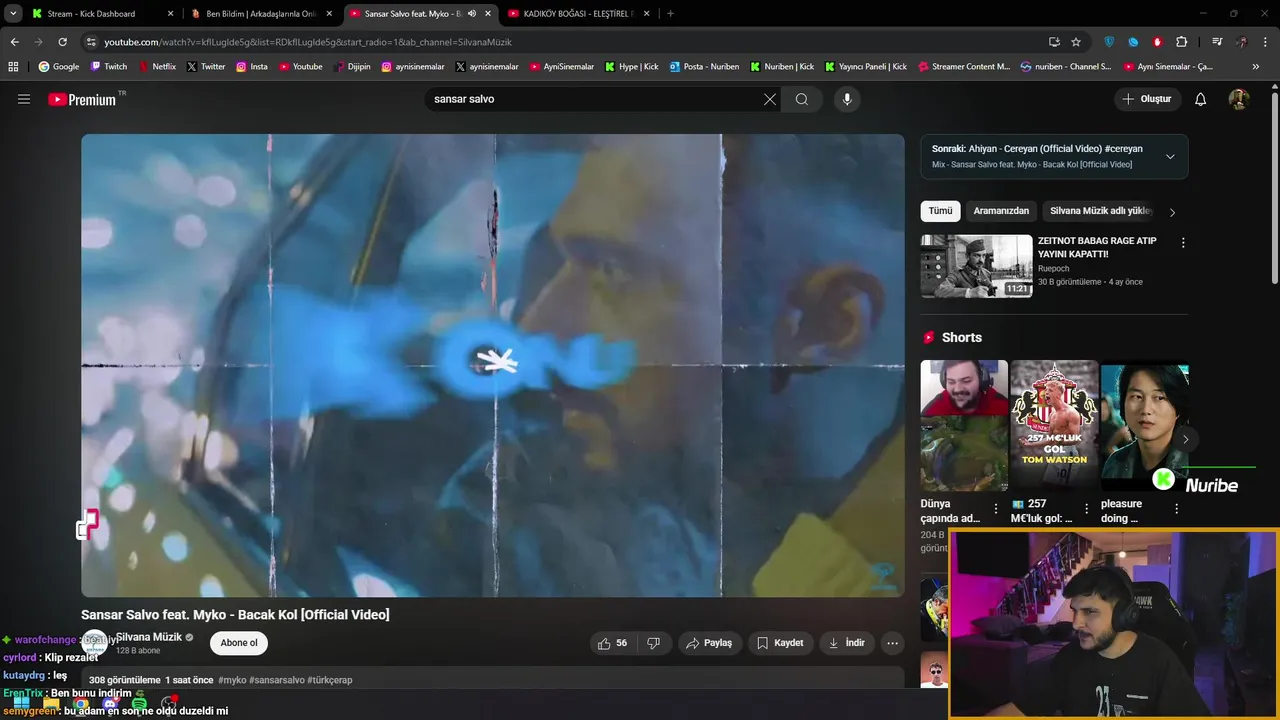Open the tab search dropdown arrow
The width and height of the screenshot is (1280, 720).
tap(13, 13)
